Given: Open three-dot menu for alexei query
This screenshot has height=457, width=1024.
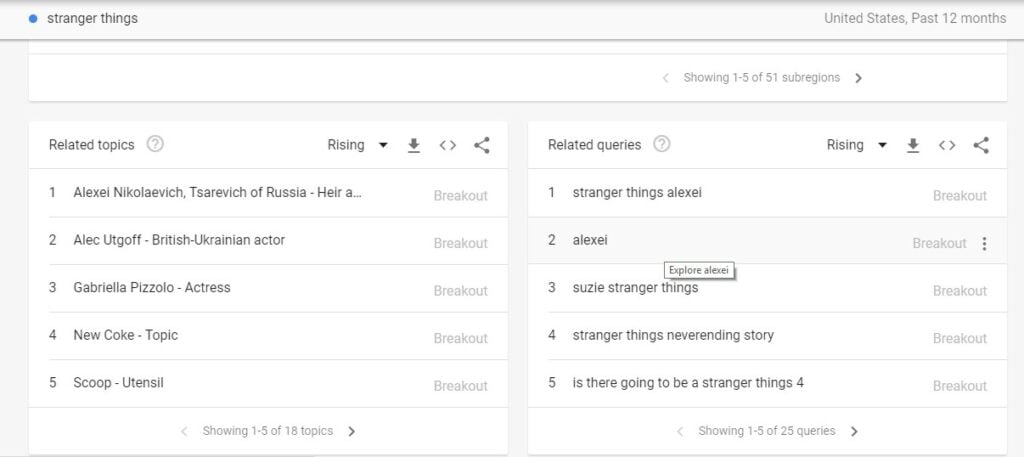Looking at the screenshot, I should pyautogui.click(x=984, y=244).
